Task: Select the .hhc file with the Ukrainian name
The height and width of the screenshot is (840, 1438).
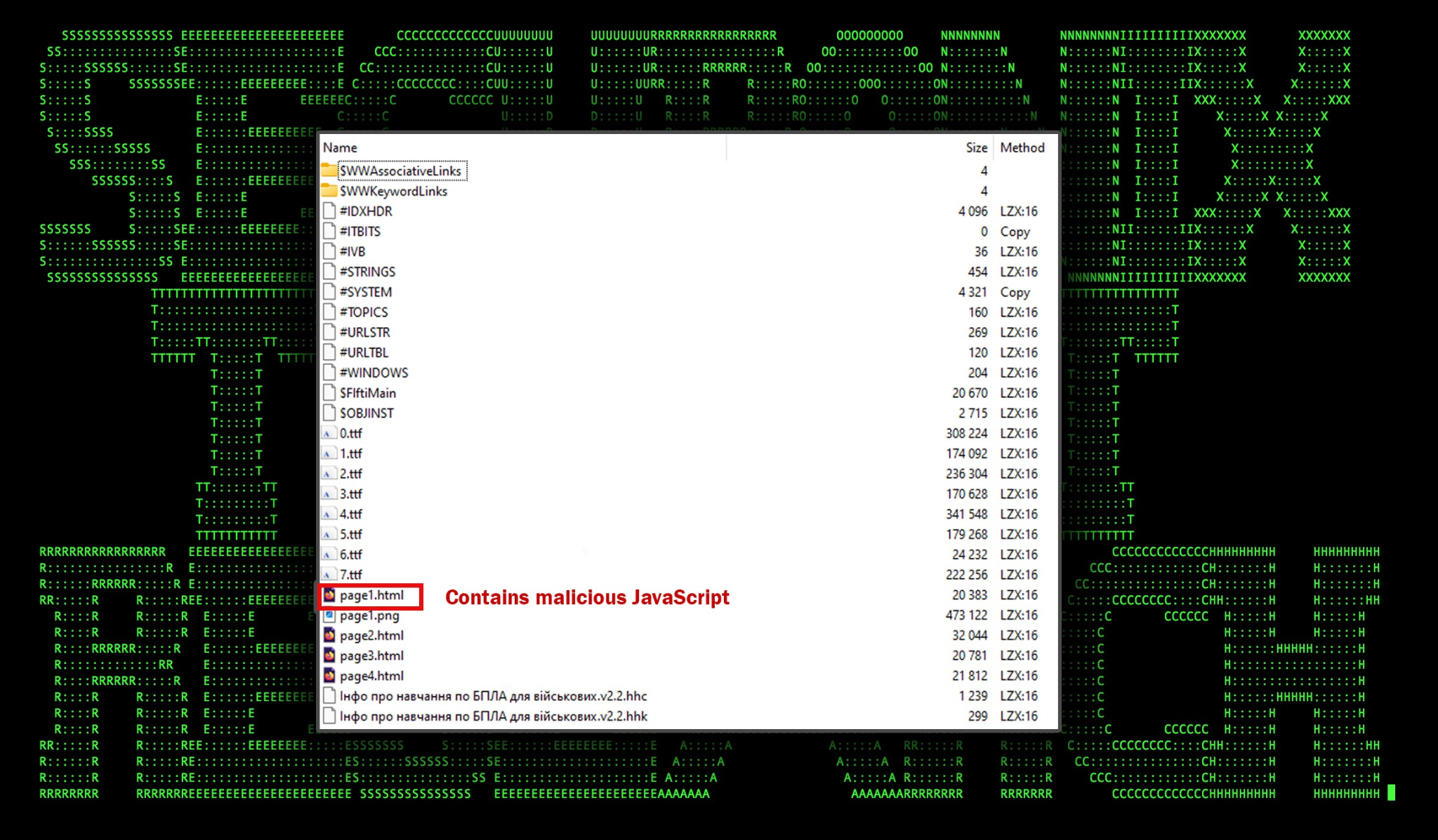Action: coord(493,696)
